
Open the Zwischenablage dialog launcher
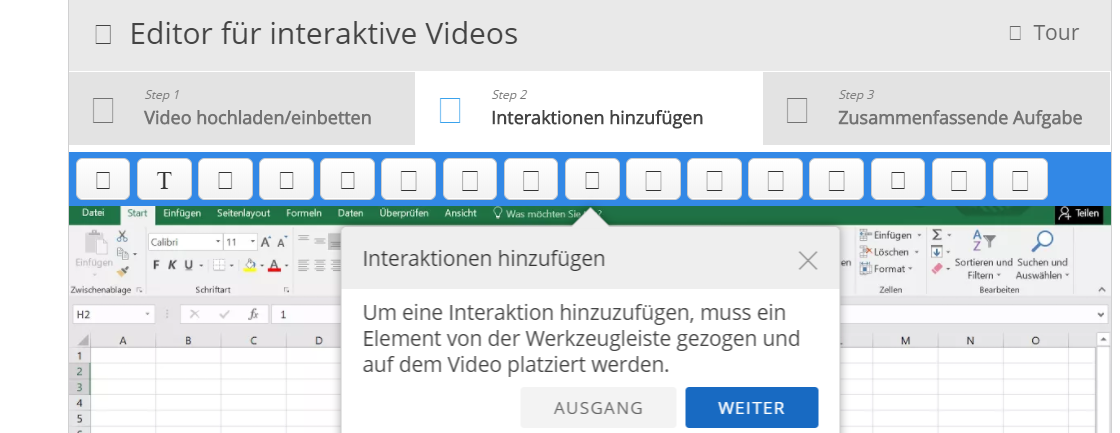[139, 290]
